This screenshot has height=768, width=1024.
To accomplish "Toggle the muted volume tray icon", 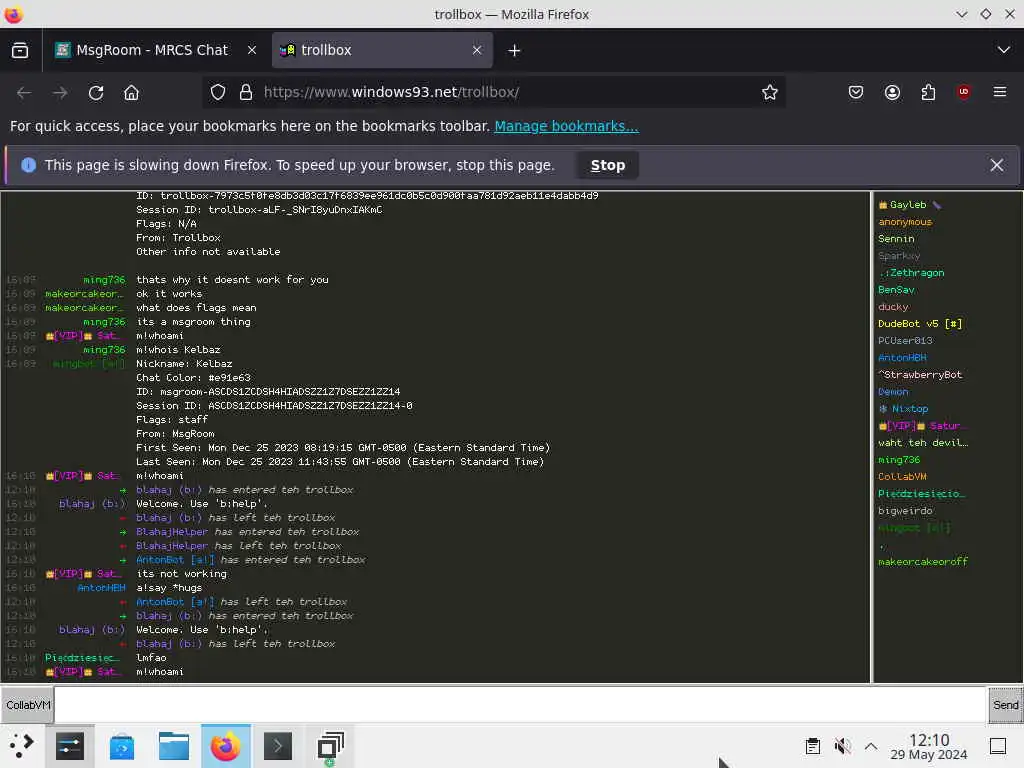I will click(x=842, y=746).
